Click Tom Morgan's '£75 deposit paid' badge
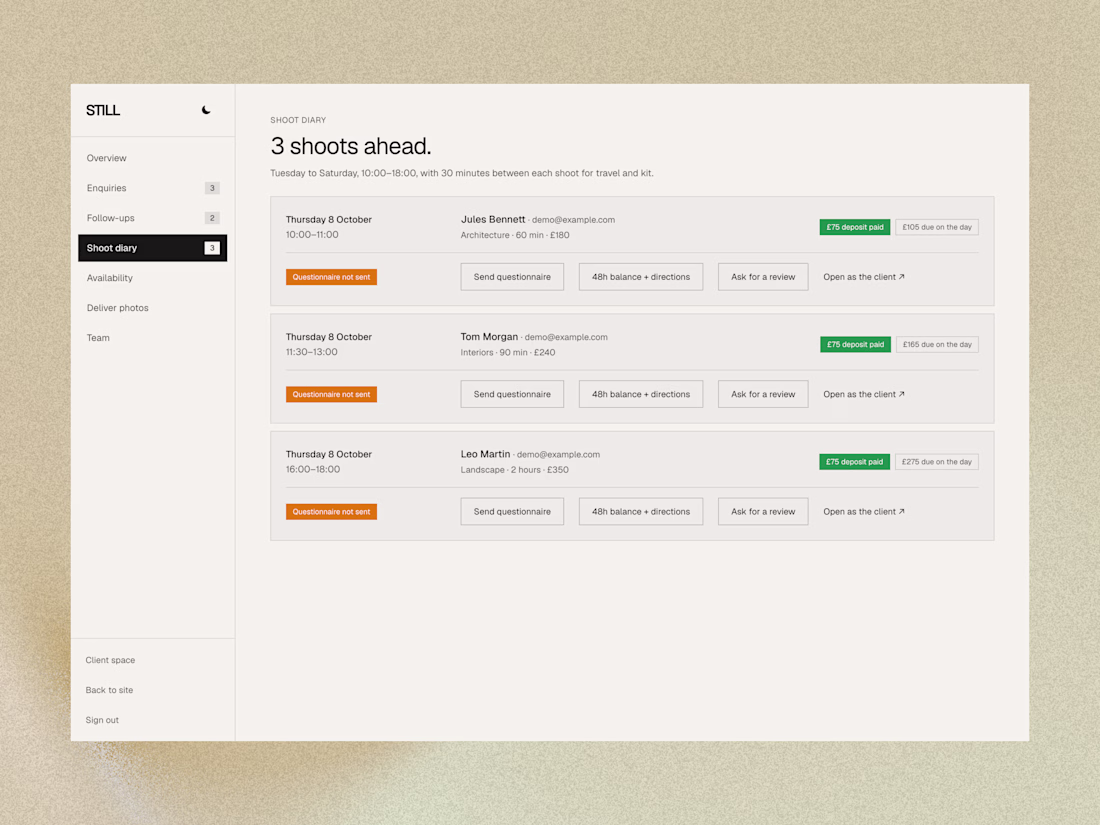 tap(855, 344)
